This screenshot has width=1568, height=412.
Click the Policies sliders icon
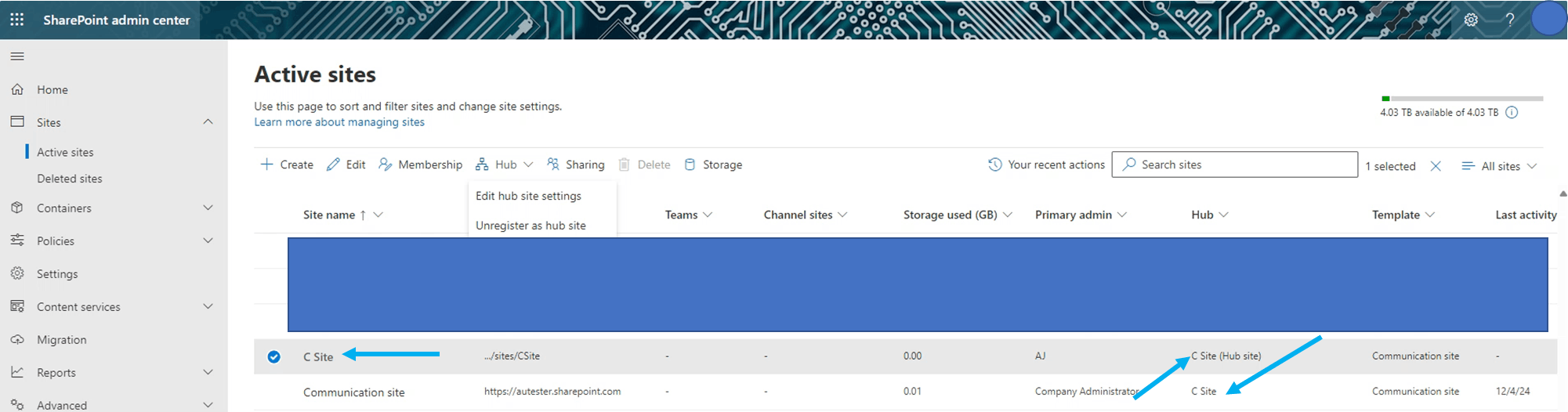coord(17,240)
